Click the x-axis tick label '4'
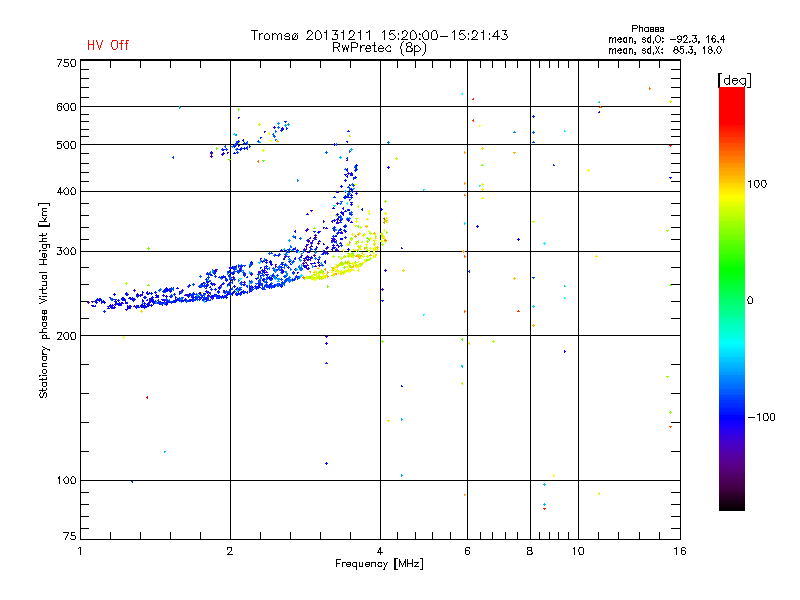Screen dimensions: 800x600 tap(380, 551)
